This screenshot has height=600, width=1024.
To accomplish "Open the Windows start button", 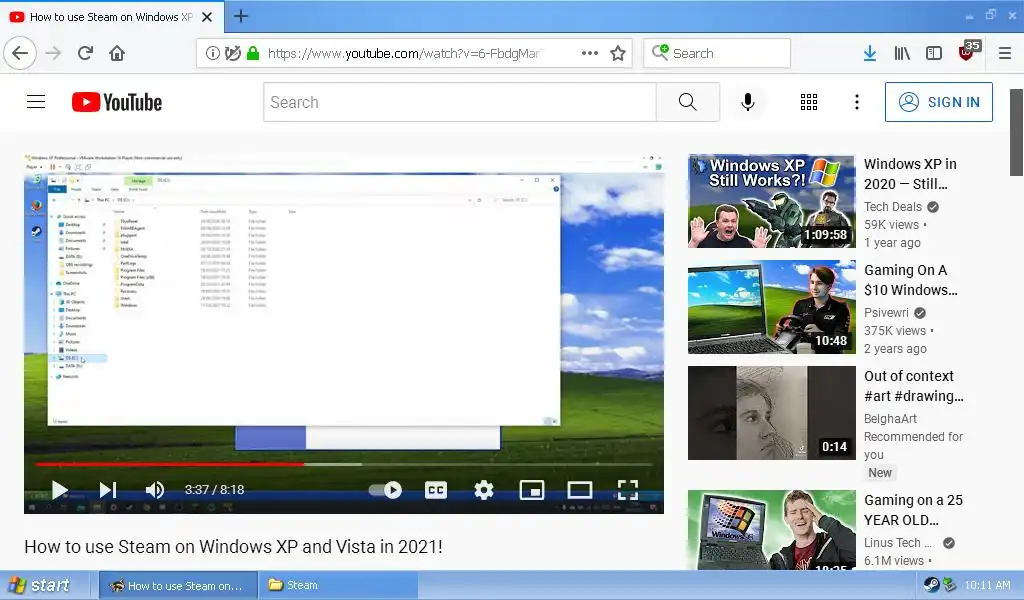I will [x=43, y=585].
